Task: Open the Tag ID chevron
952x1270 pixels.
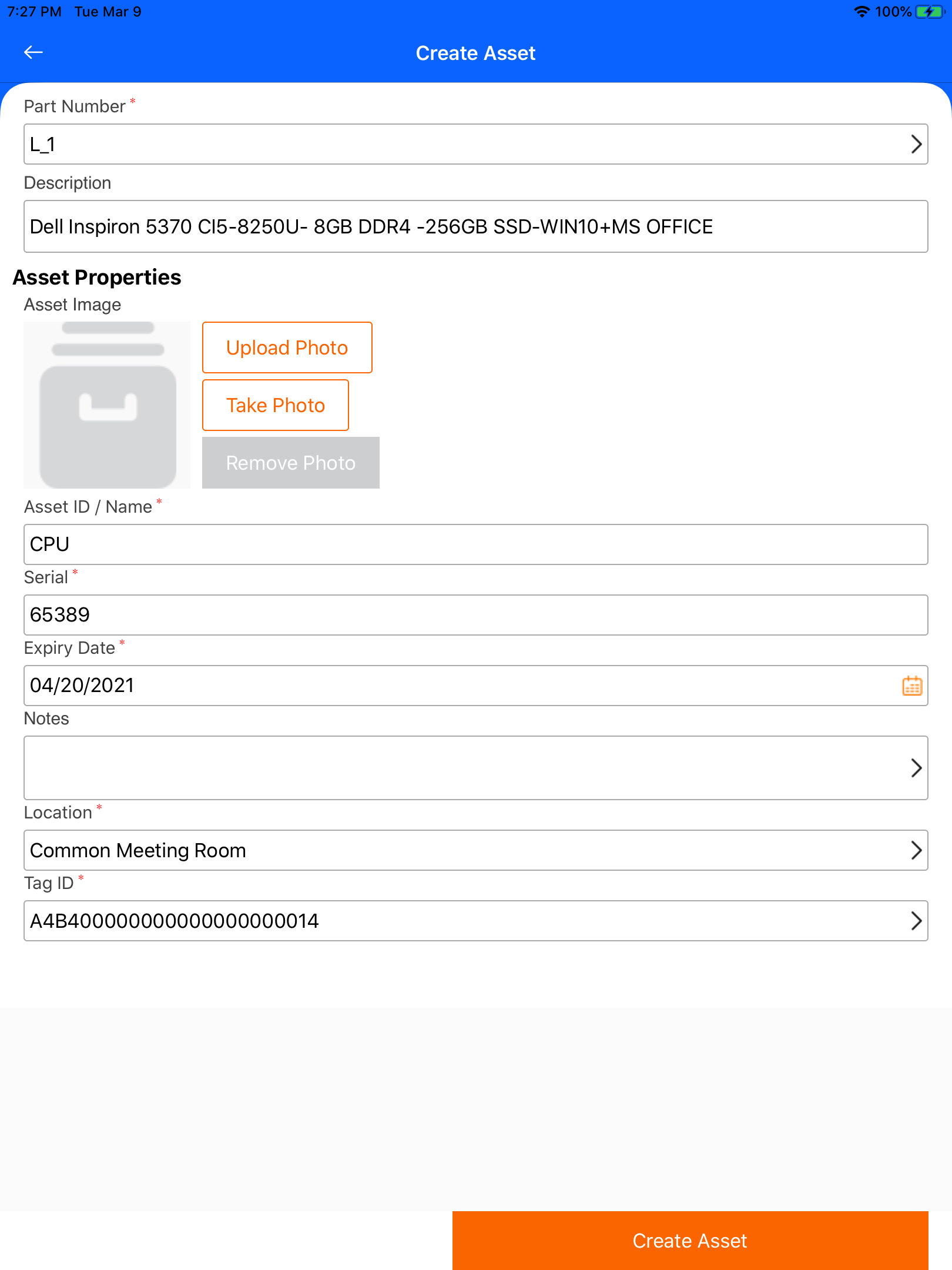Action: coord(916,921)
